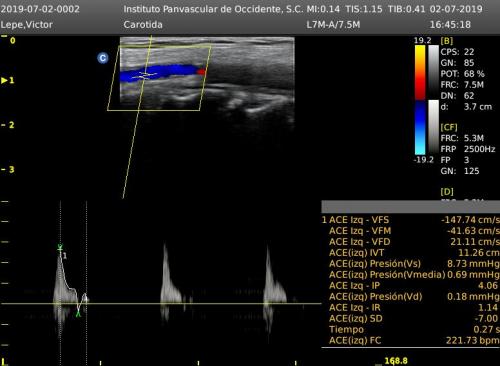Click the blue circled C marker icon

click(103, 58)
